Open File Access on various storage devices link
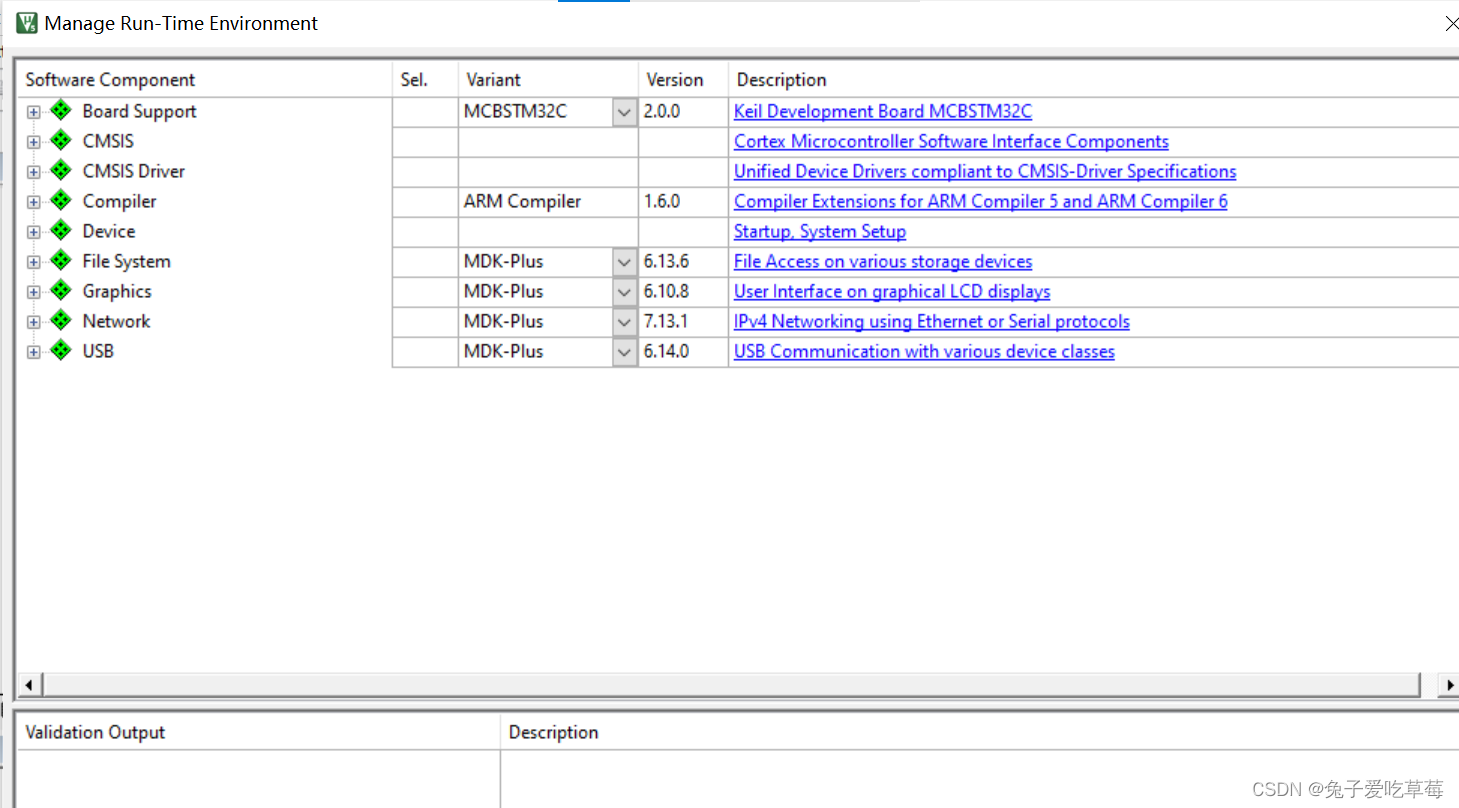1459x808 pixels. coord(883,261)
